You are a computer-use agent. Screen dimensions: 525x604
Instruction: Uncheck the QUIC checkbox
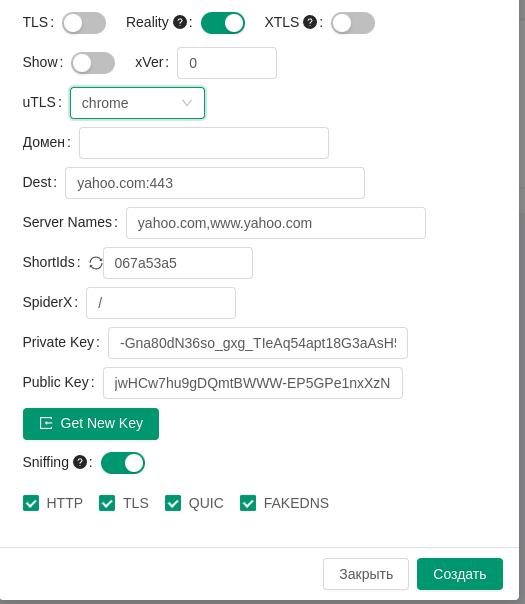173,503
